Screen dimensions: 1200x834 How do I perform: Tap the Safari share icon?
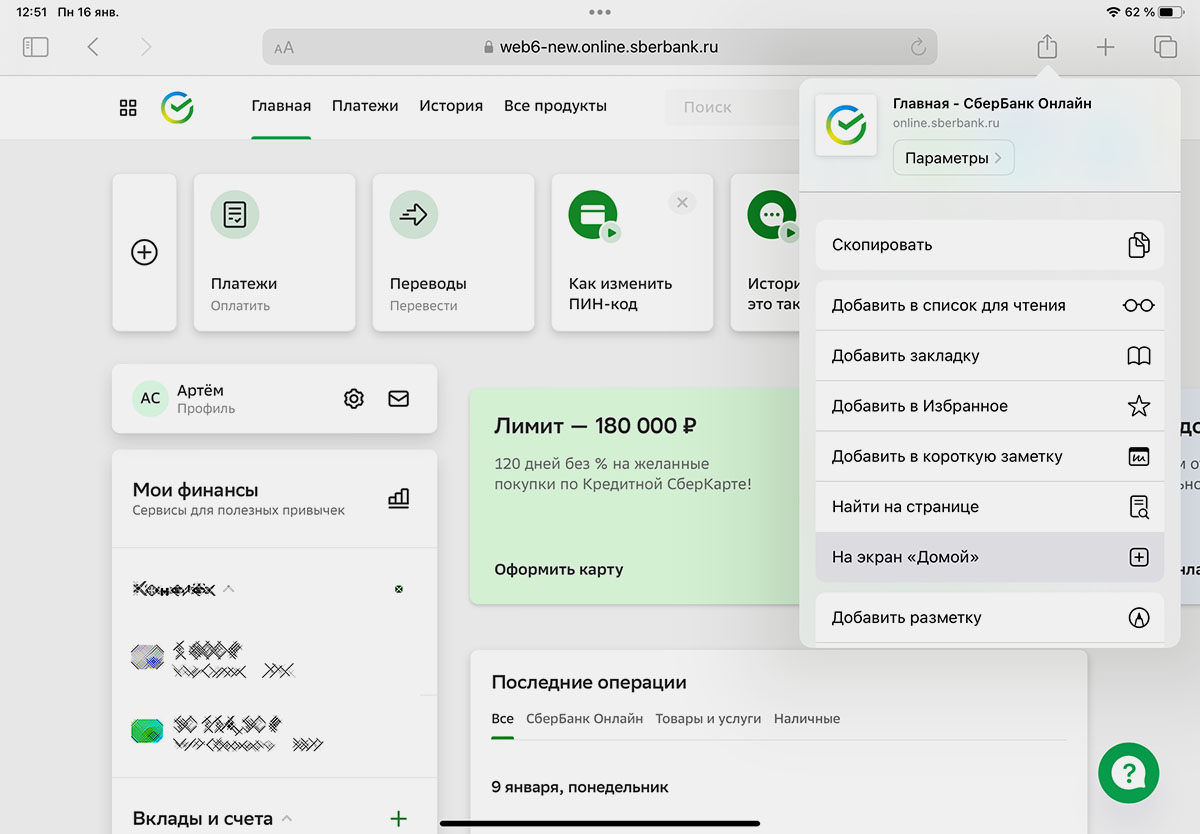click(x=1047, y=46)
